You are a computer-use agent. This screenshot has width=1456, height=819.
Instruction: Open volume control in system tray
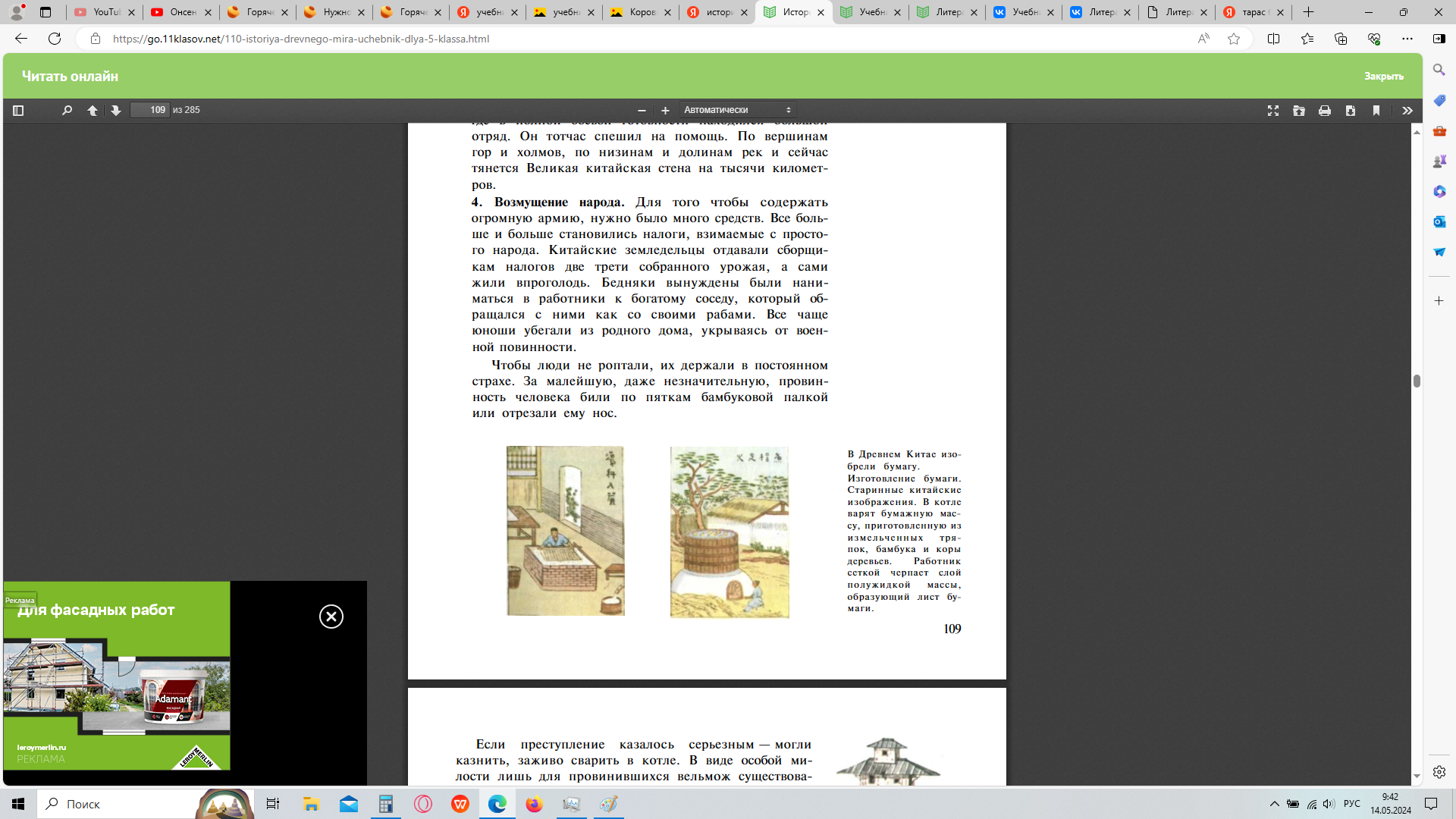point(1329,804)
